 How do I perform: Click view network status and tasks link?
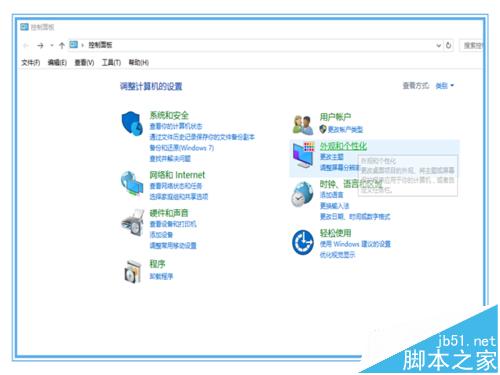(x=176, y=186)
